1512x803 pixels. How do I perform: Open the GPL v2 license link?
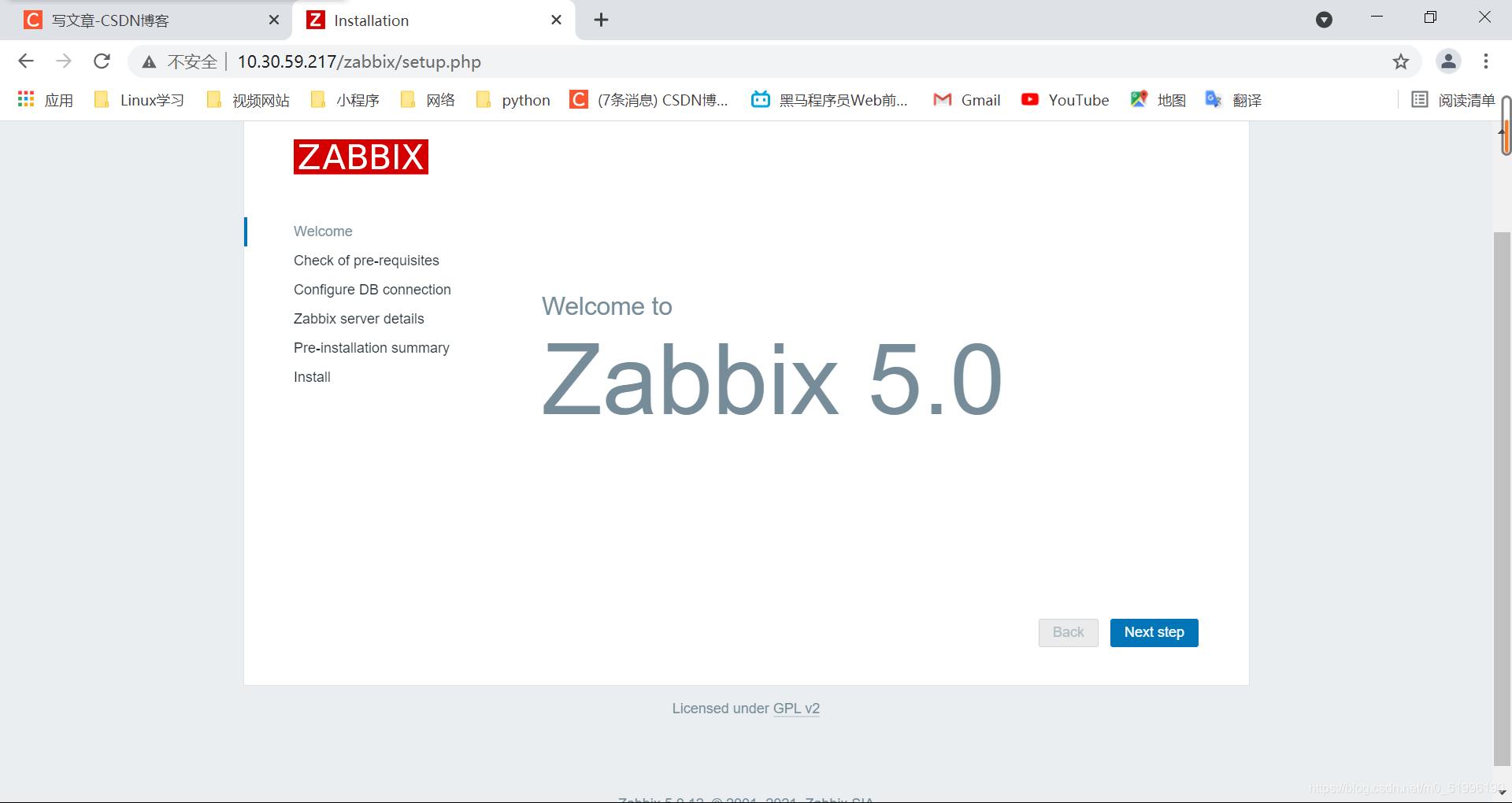796,709
